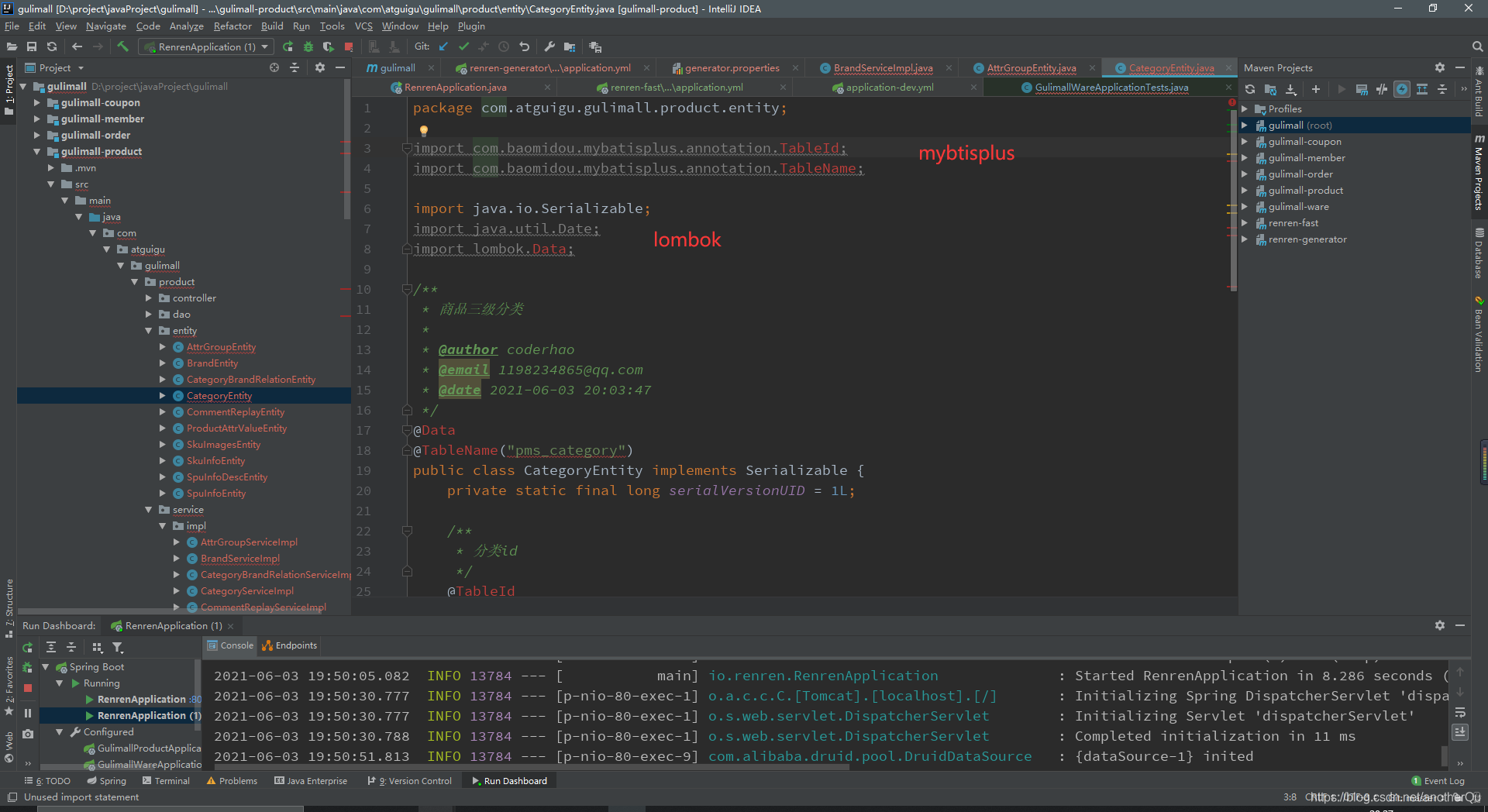Viewport: 1488px width, 812px height.
Task: Expand the dao package
Action: tap(149, 314)
